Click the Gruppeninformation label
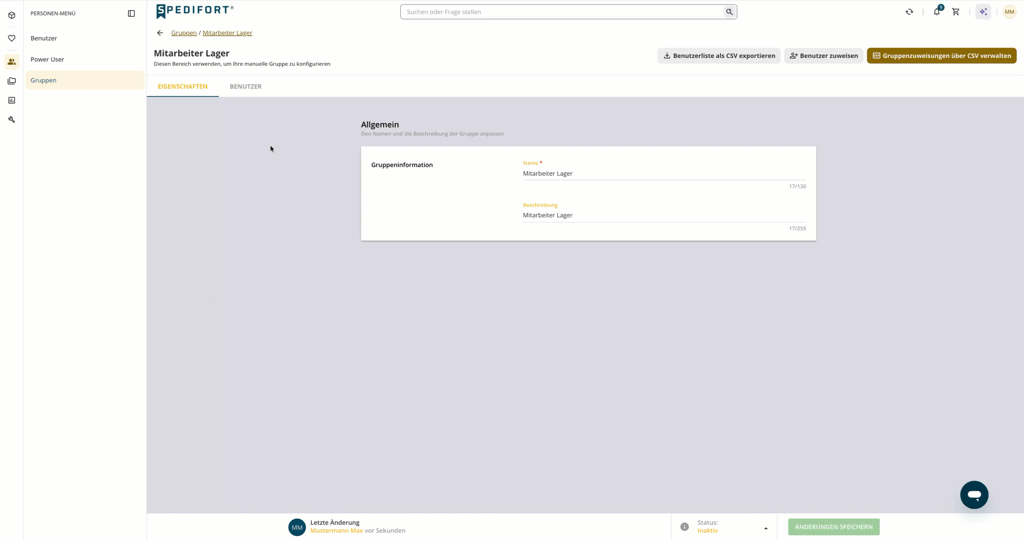Screen dimensions: 1024x540 [402, 165]
